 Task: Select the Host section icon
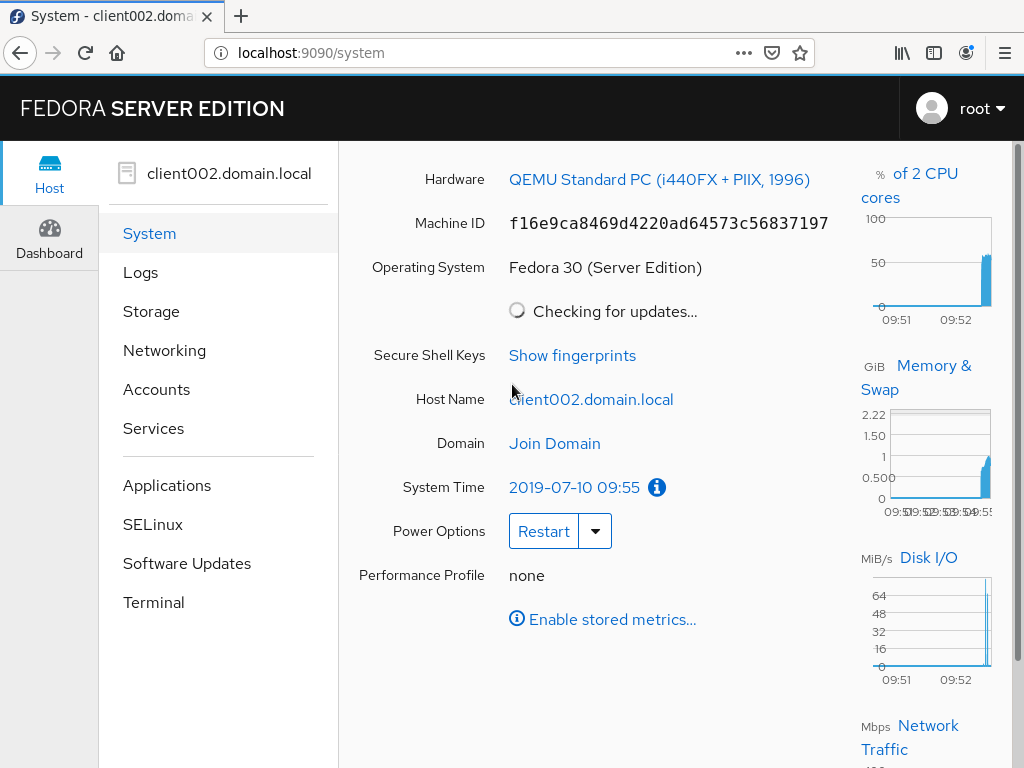(x=50, y=174)
